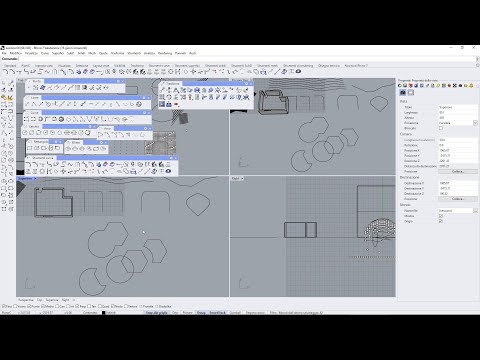
Task: Click the round globe icon ending the Linee toolbar
Action: click(x=139, y=104)
